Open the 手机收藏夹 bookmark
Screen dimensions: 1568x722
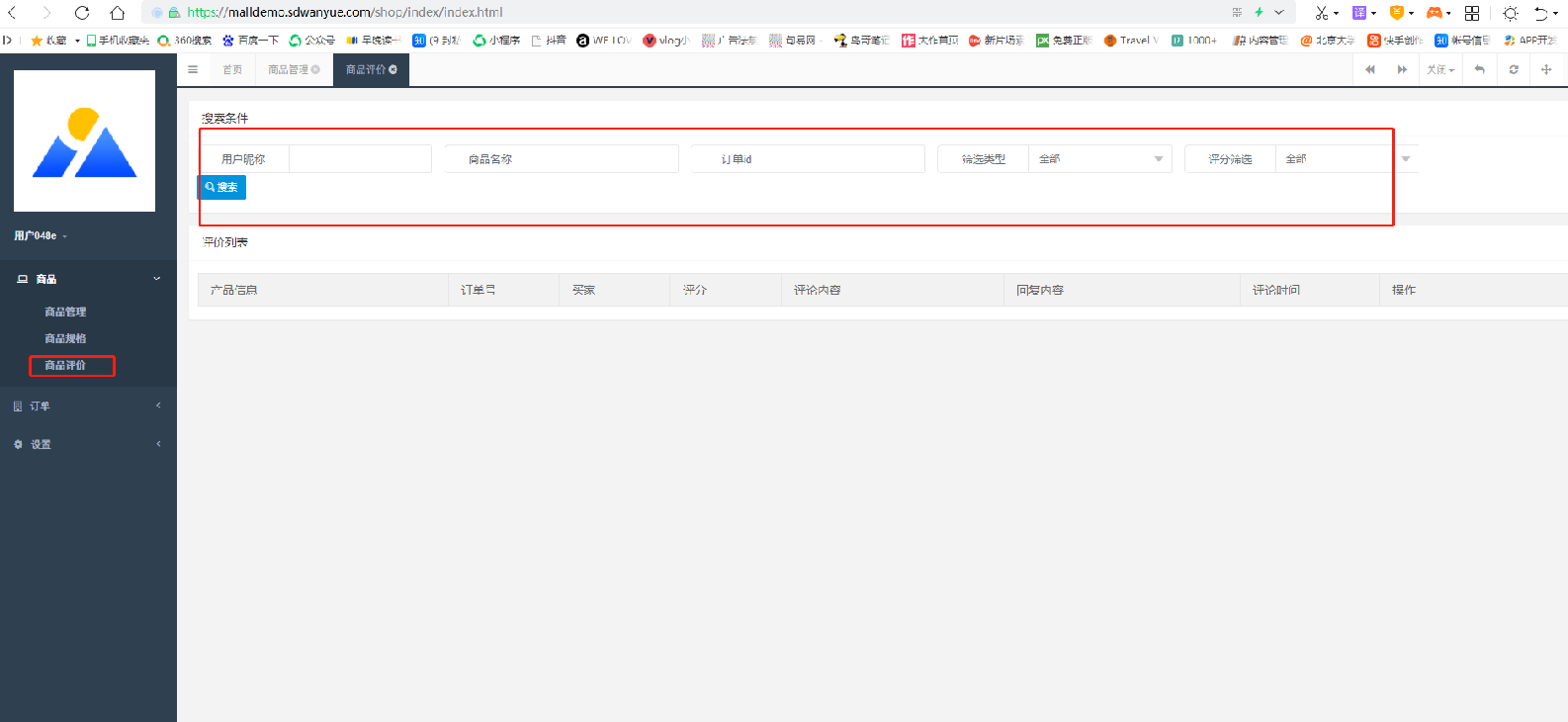click(x=118, y=41)
